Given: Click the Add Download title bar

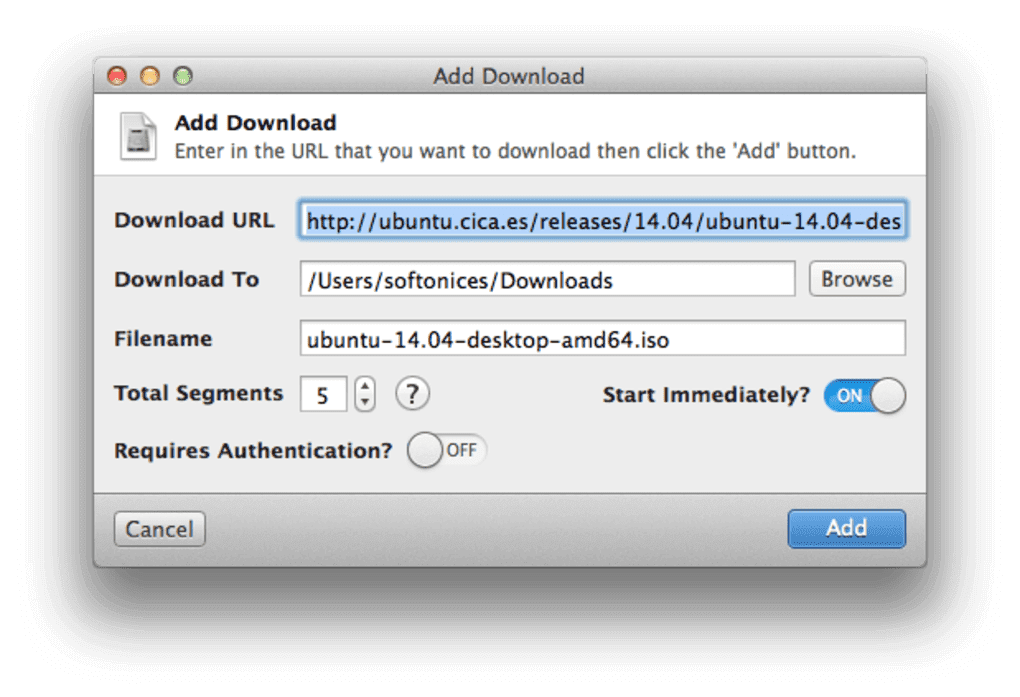Looking at the screenshot, I should 508,76.
